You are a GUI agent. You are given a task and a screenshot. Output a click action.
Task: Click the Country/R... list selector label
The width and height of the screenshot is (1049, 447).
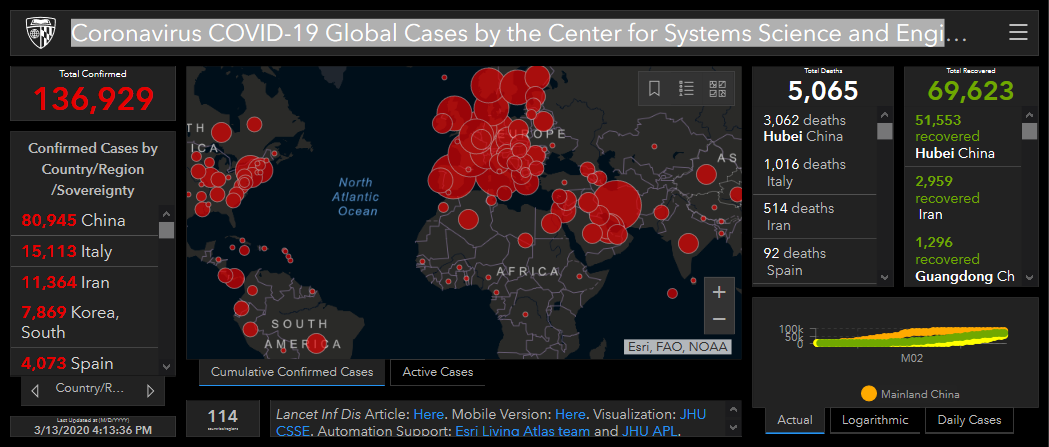[90, 387]
